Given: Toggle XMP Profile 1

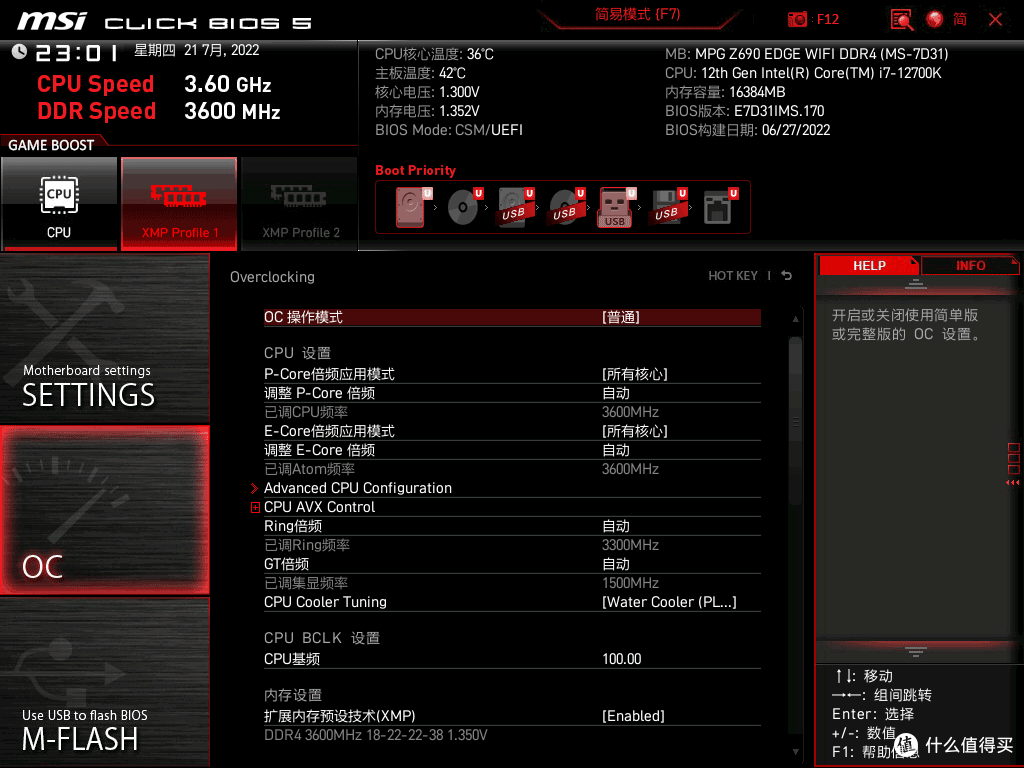Looking at the screenshot, I should pyautogui.click(x=179, y=203).
